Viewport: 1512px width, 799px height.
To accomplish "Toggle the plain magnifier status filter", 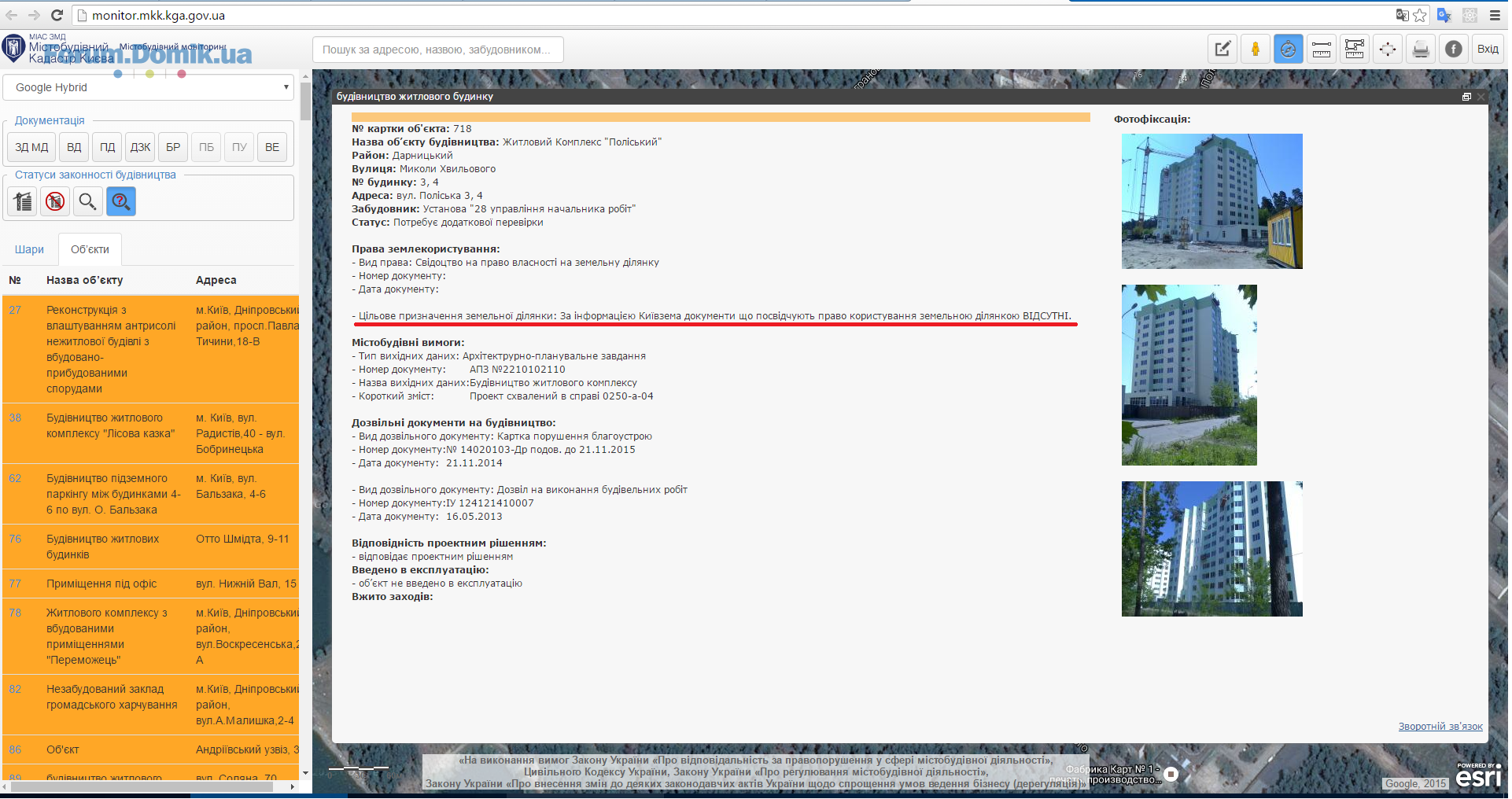I will pyautogui.click(x=87, y=201).
